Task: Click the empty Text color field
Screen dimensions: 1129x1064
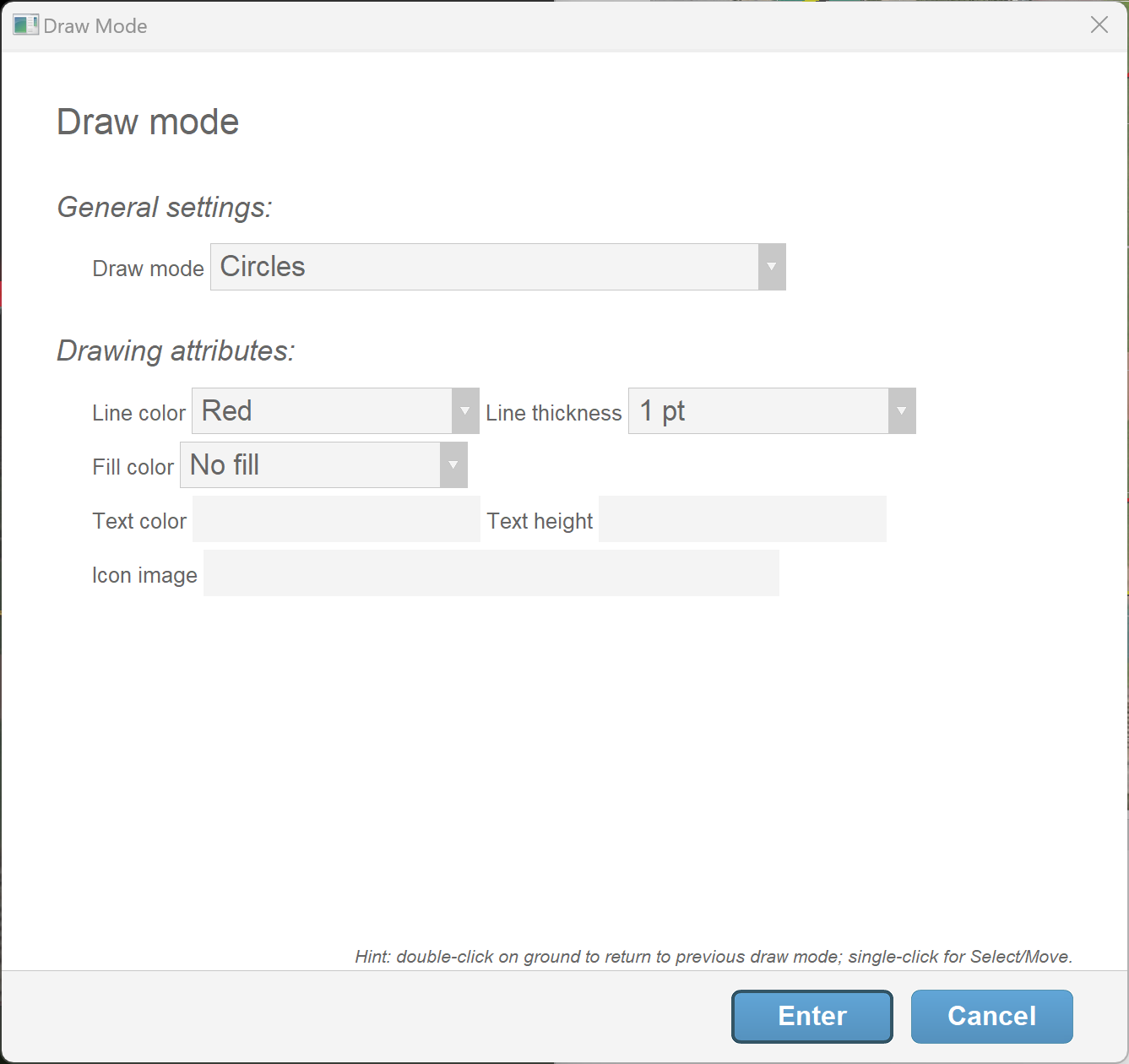Action: click(x=336, y=519)
